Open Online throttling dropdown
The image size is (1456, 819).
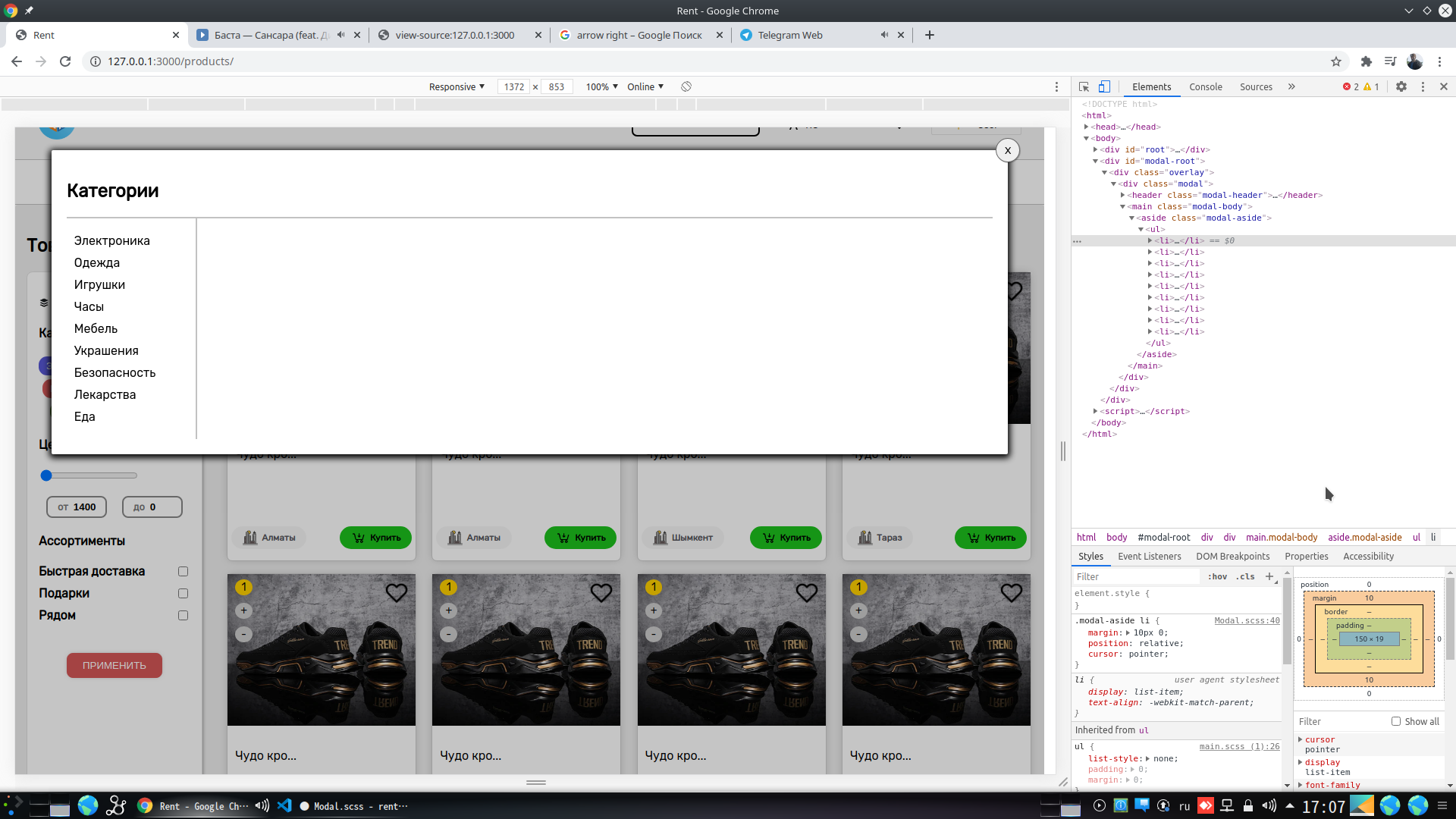pos(645,86)
